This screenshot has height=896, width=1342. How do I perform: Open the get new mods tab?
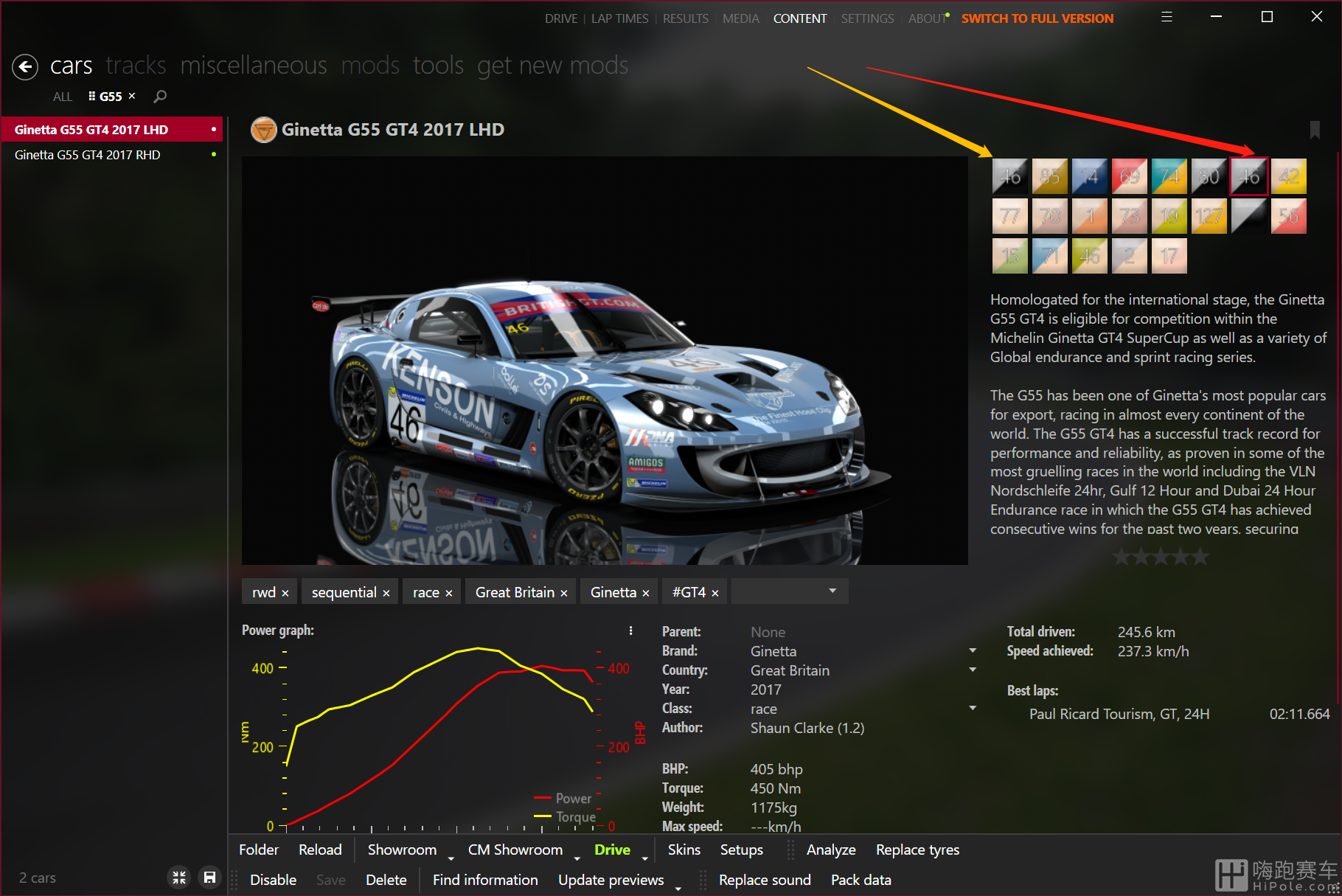552,66
